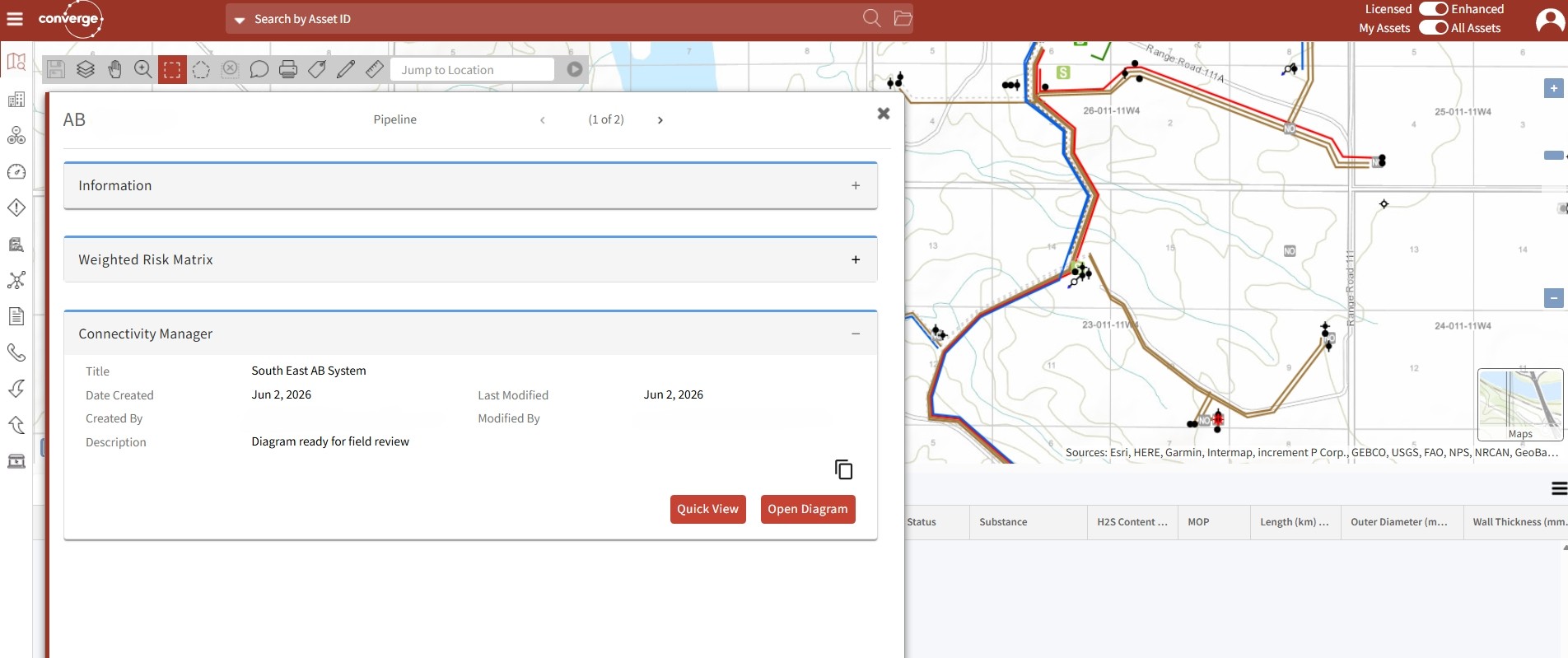Select the ruler measure tool
The width and height of the screenshot is (1568, 658).
[x=375, y=69]
